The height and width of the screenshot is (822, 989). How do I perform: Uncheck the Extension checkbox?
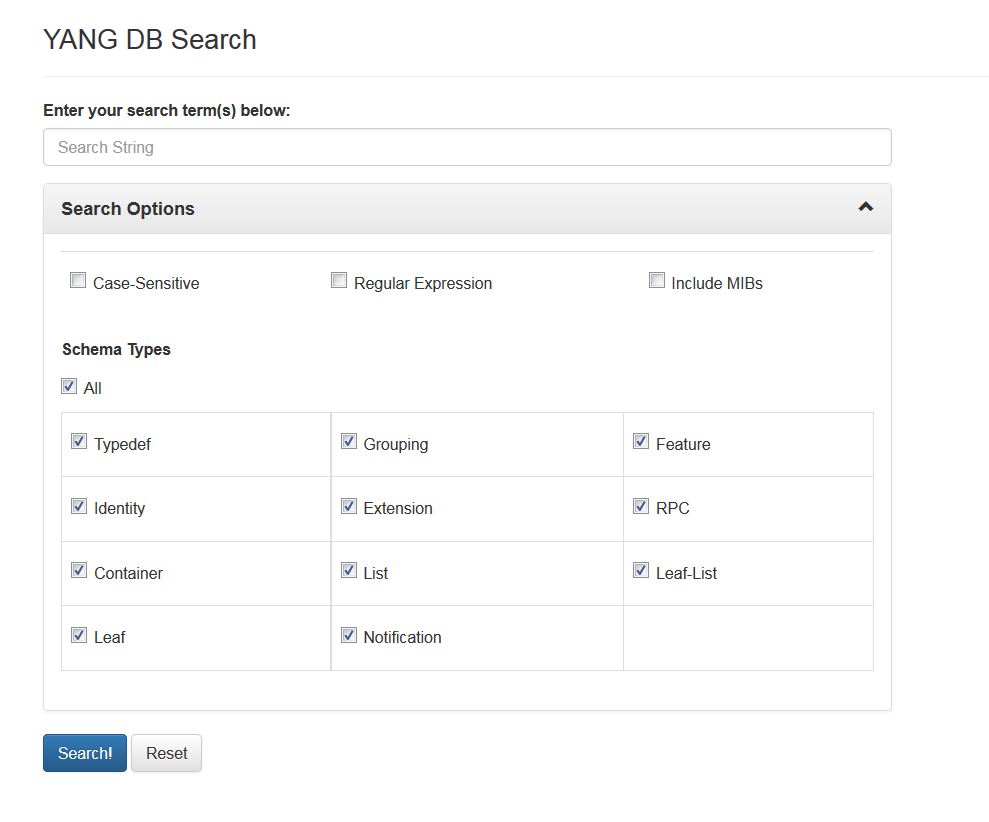pyautogui.click(x=349, y=506)
